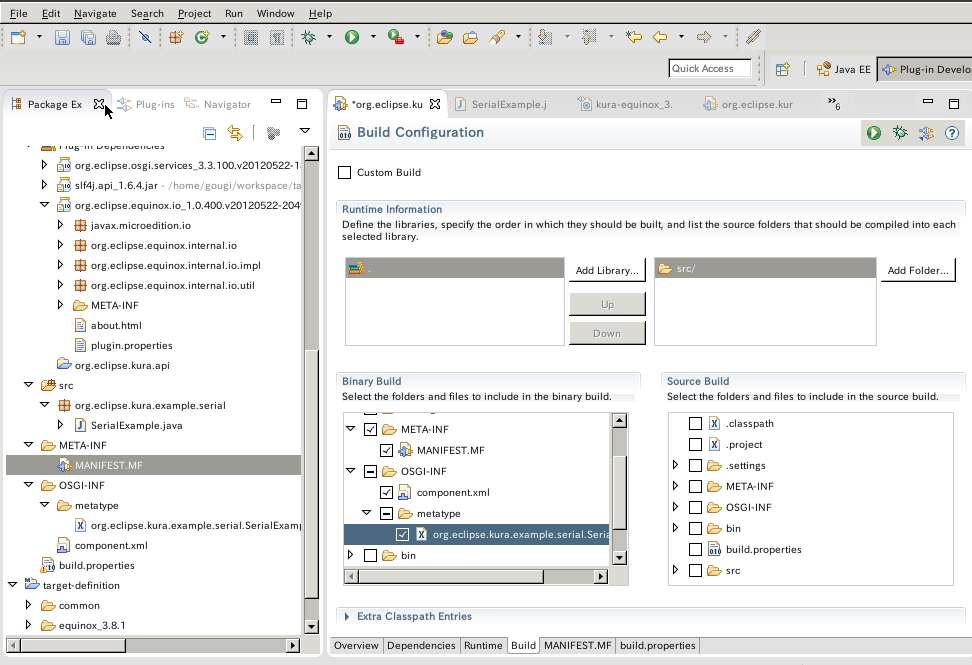This screenshot has height=665, width=972.
Task: Expand .settings folder in Source Build
Action: click(676, 465)
